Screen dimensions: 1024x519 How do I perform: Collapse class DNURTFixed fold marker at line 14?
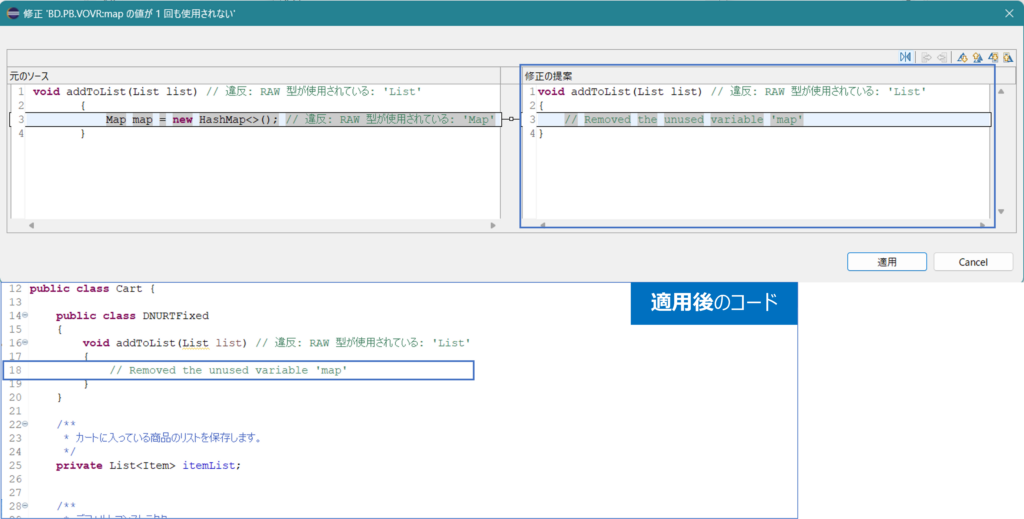(x=25, y=316)
